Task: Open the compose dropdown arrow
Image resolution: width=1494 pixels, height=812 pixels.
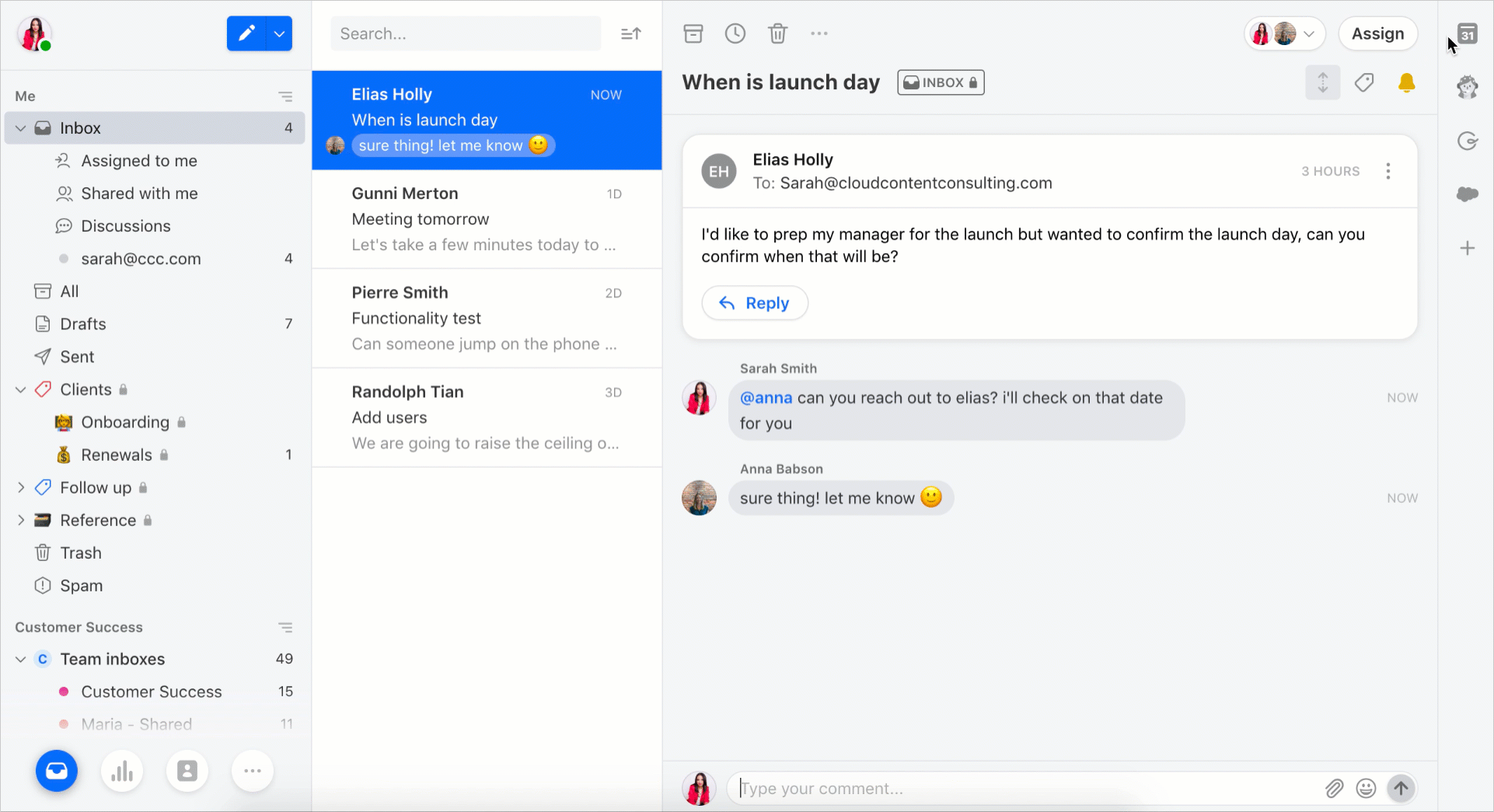Action: [x=279, y=33]
